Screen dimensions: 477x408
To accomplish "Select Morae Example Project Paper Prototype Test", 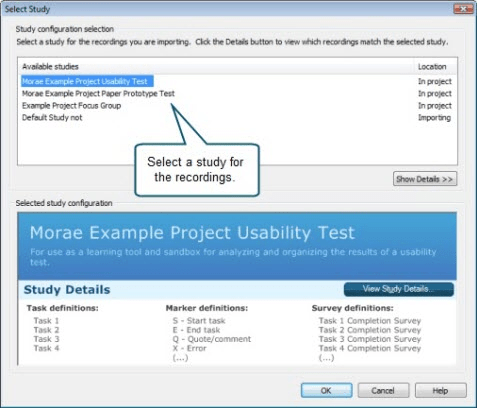I will (x=98, y=94).
